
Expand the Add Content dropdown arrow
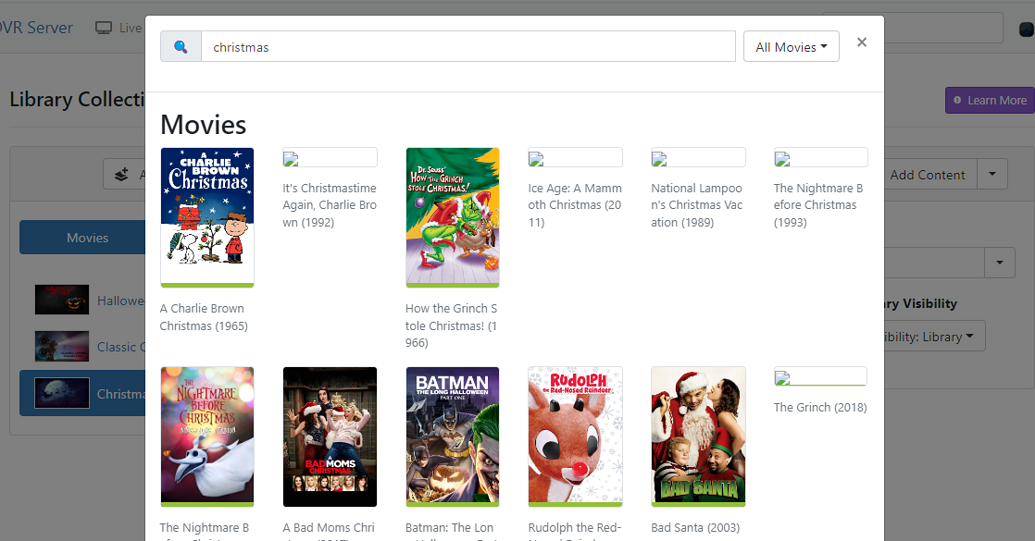coord(992,174)
